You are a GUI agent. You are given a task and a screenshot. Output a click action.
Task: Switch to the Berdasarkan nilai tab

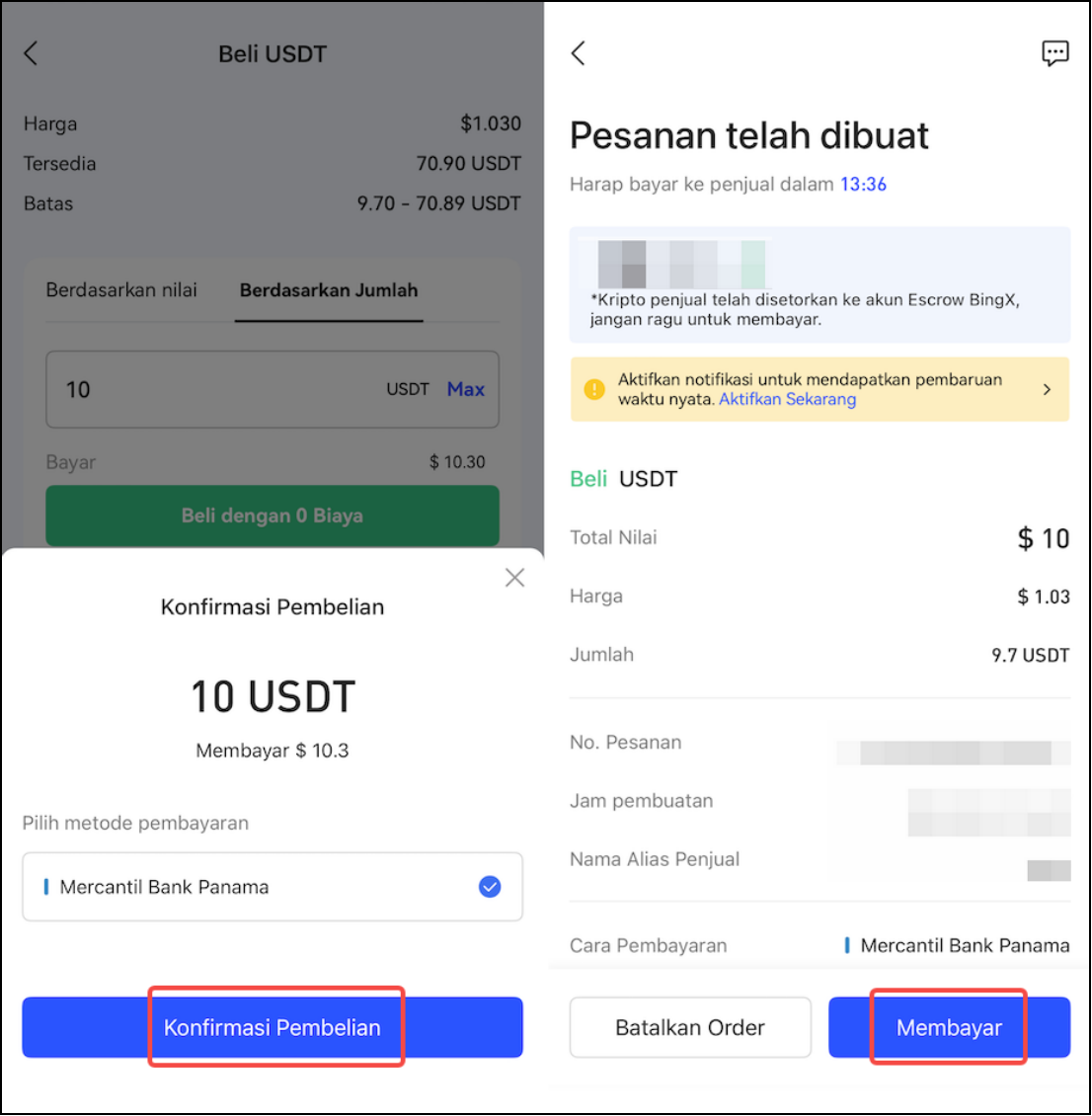121,290
